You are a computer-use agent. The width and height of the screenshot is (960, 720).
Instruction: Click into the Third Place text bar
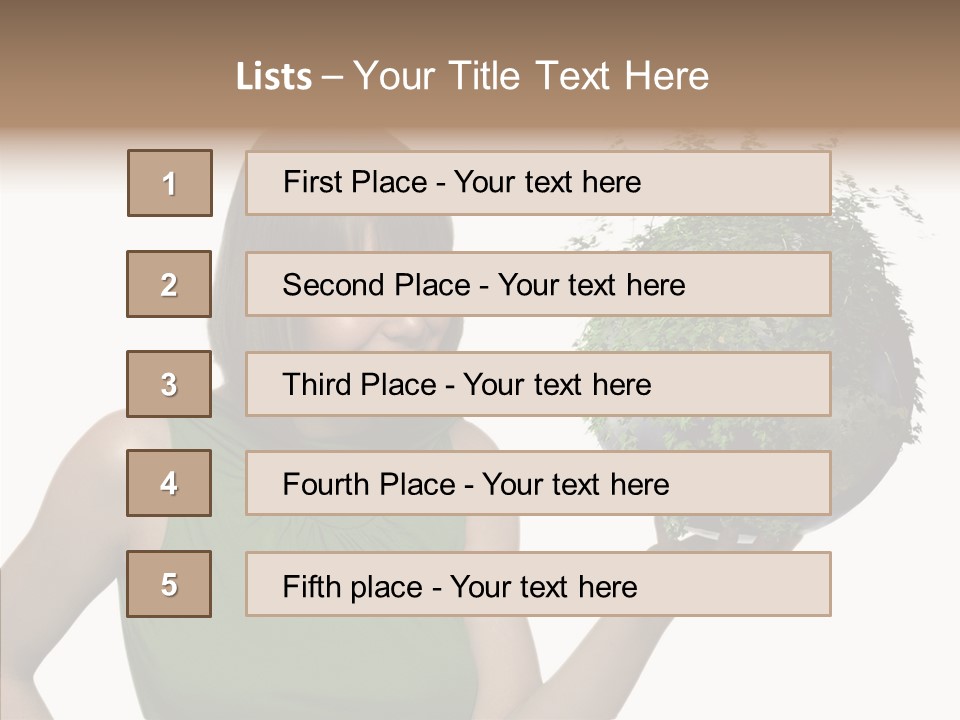point(538,384)
